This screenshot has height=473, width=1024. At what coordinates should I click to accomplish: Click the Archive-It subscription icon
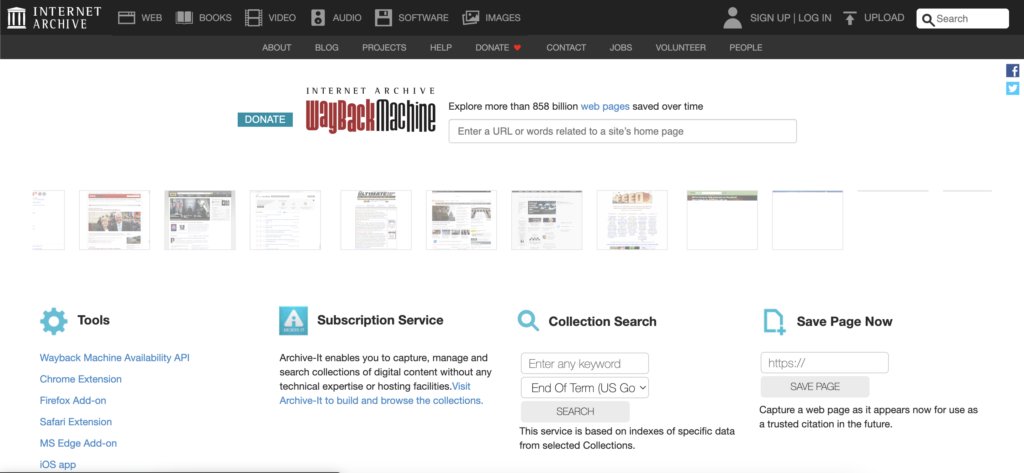click(x=293, y=321)
